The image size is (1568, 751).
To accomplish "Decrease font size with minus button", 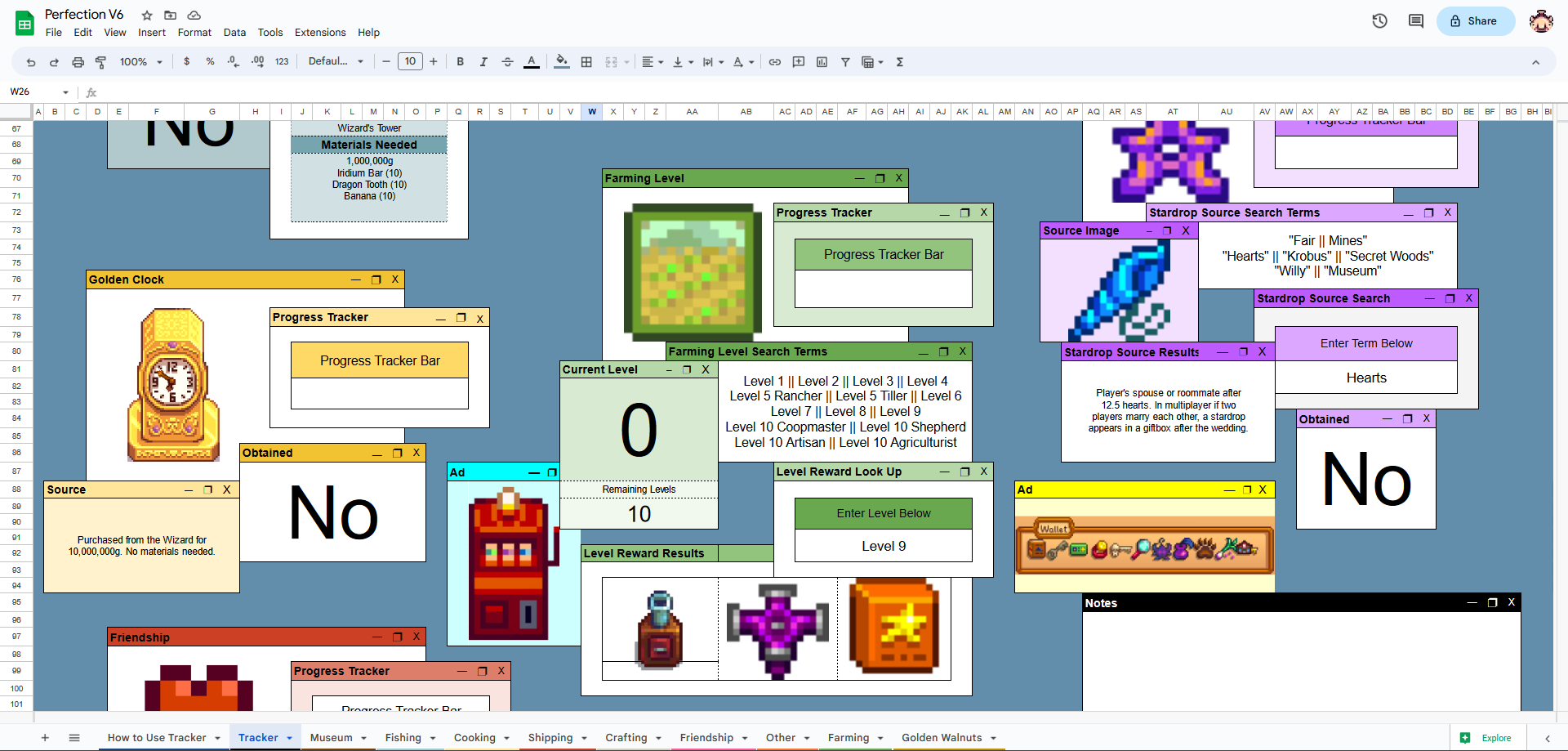I will pyautogui.click(x=386, y=62).
